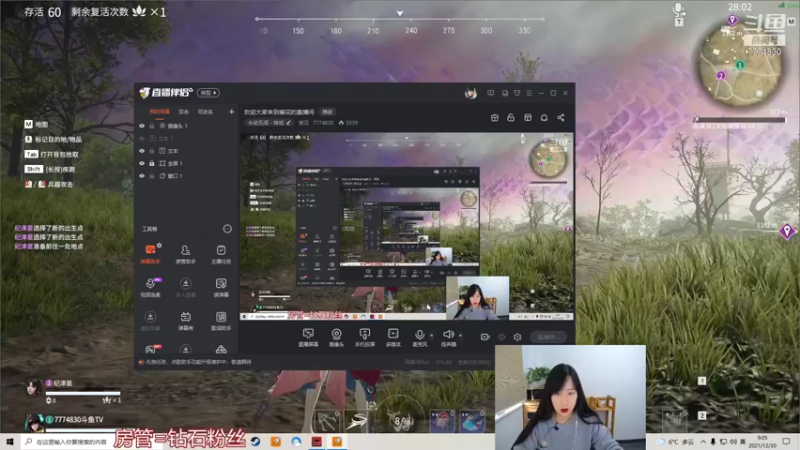Expand system tray hidden icons arrow

click(x=703, y=441)
